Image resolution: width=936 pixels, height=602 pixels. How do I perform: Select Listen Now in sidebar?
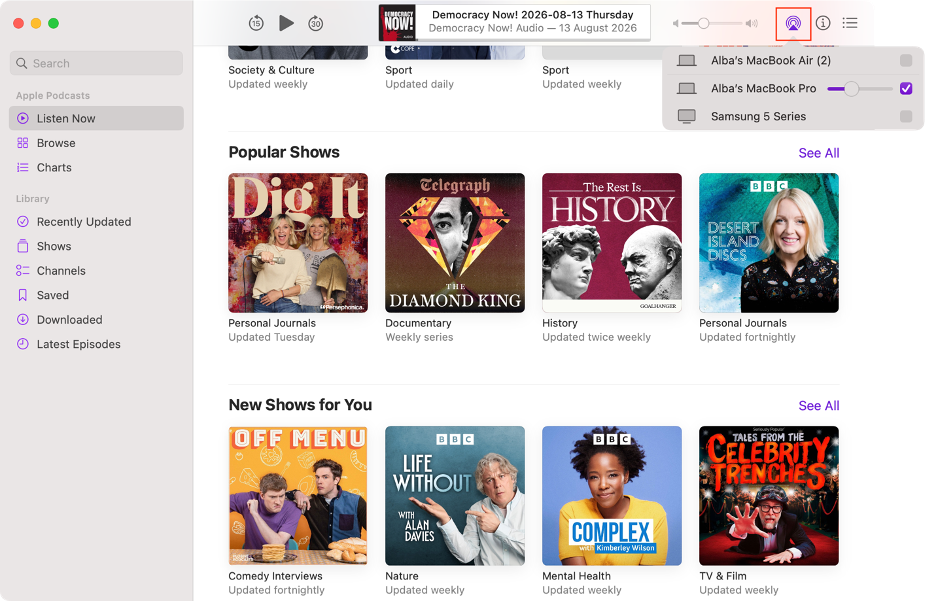coord(96,118)
